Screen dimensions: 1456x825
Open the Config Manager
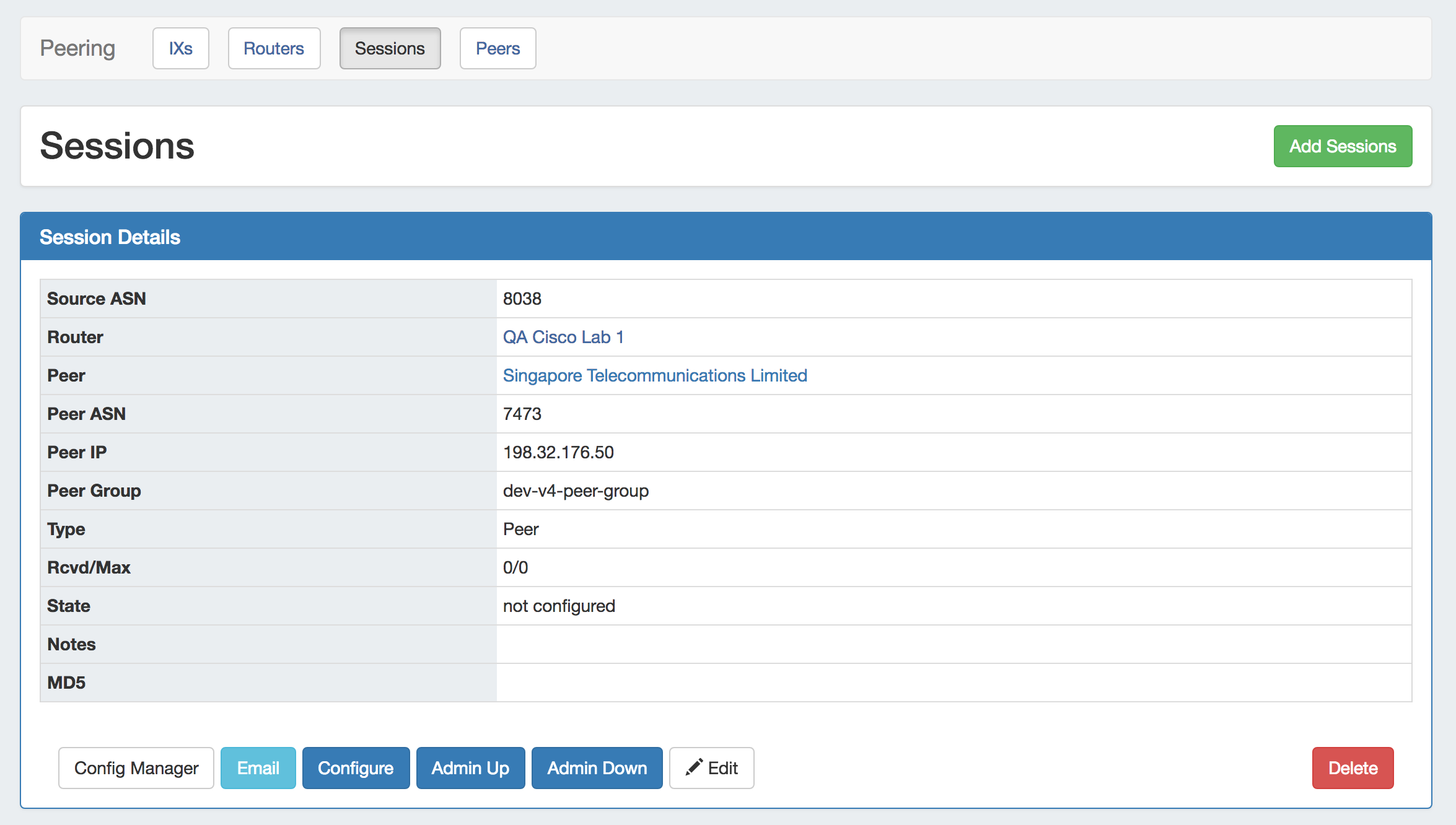[136, 768]
